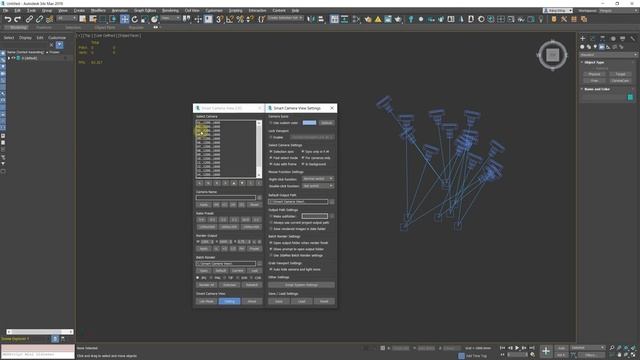This screenshot has height=360, width=640.
Task: Select the Unlink Selection icon
Action: [39, 19]
